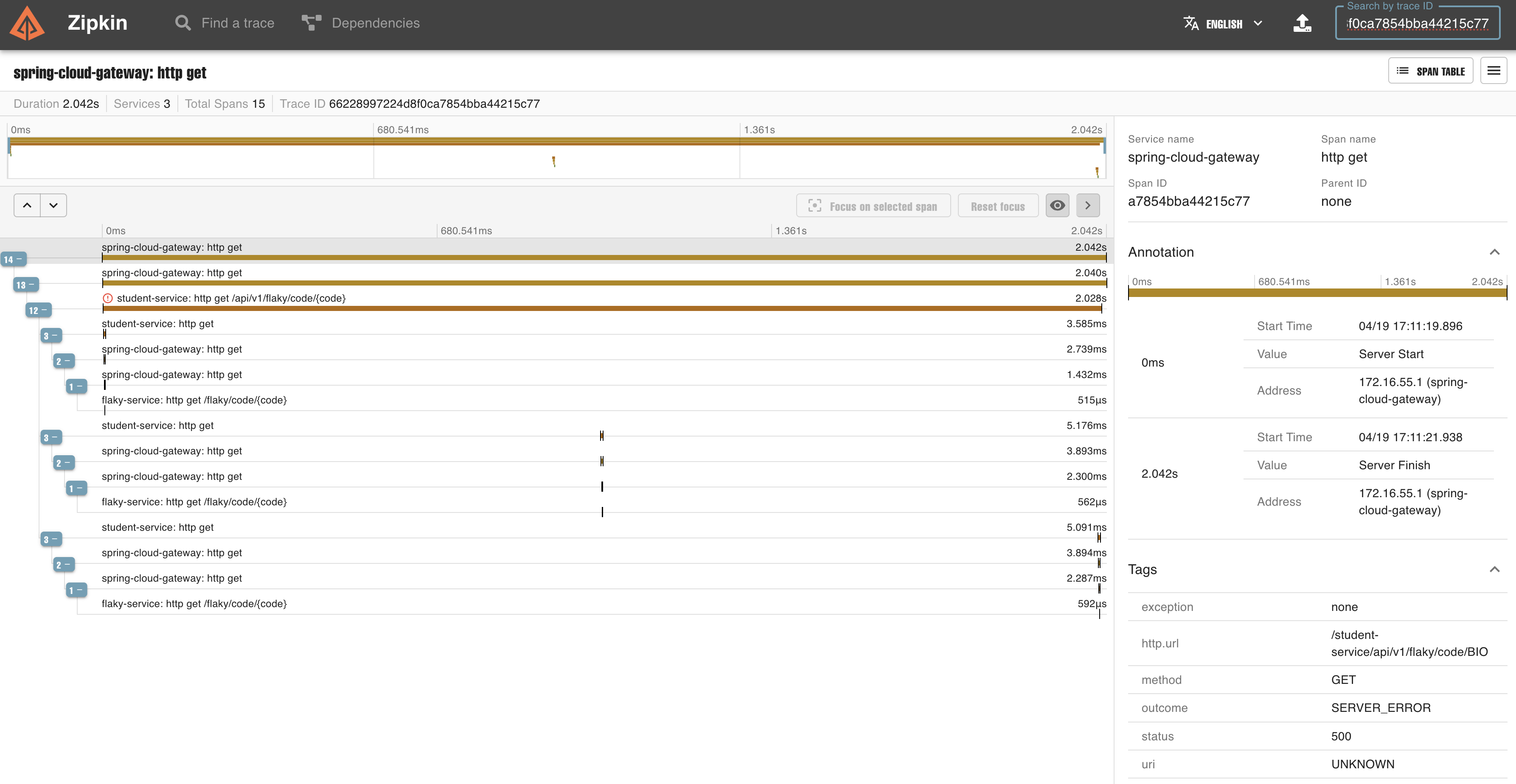Click Focus on selected span button
This screenshot has height=784, width=1516.
tap(873, 206)
